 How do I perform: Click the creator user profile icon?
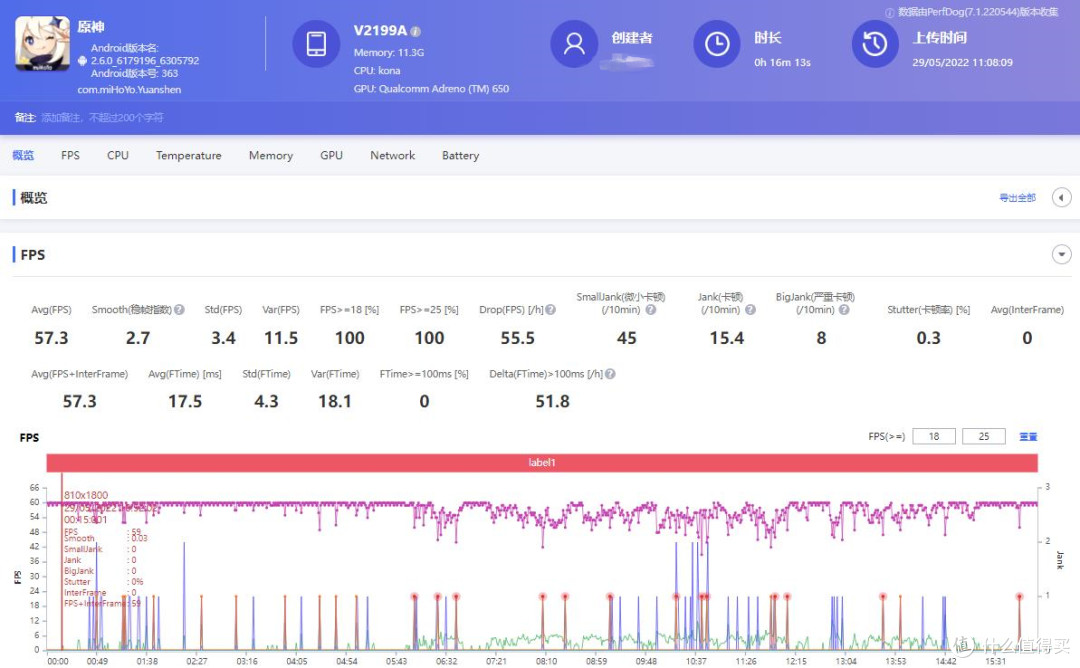(x=574, y=43)
